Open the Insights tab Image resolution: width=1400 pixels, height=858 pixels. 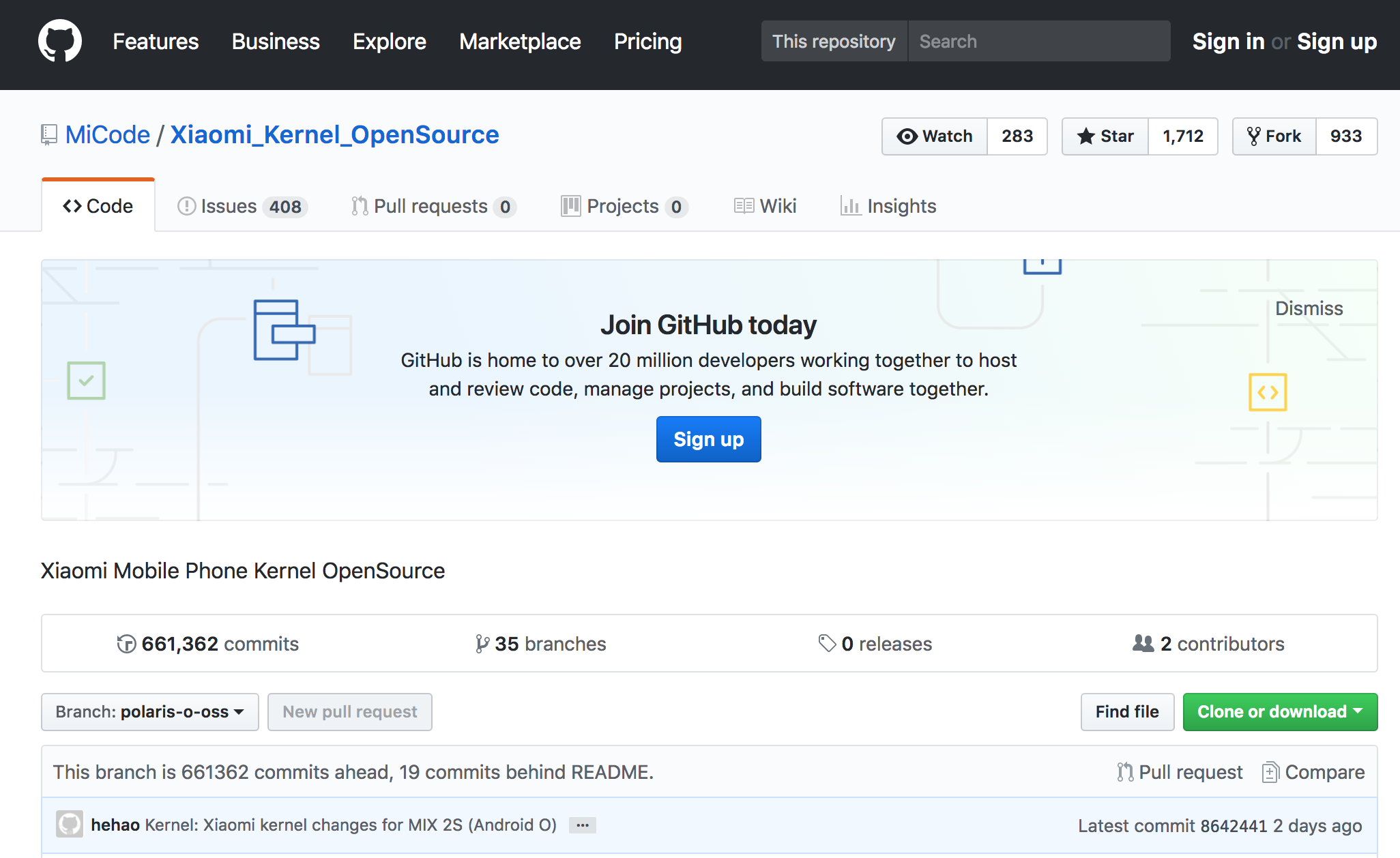click(888, 206)
